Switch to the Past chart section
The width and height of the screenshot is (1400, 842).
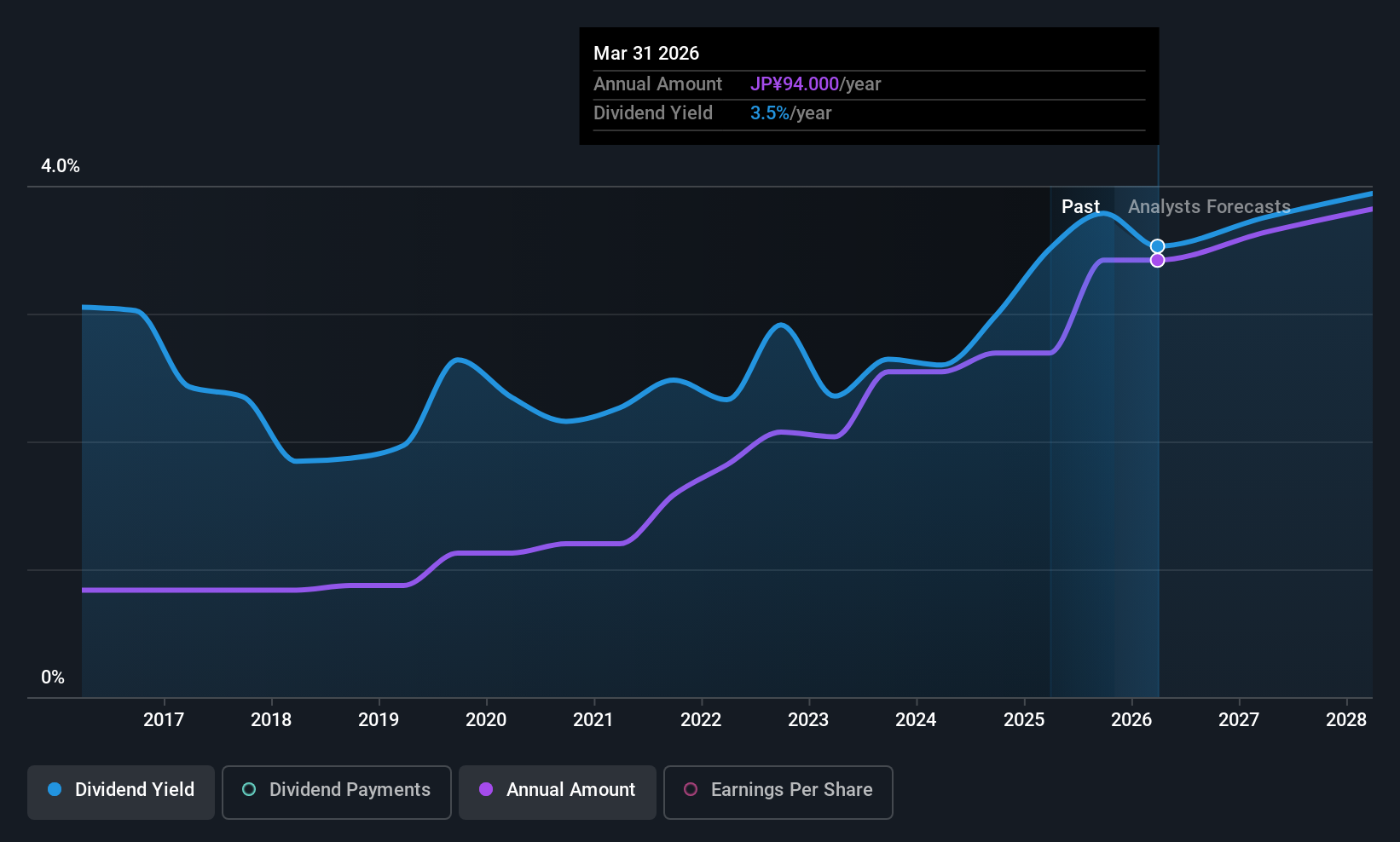click(x=1080, y=206)
